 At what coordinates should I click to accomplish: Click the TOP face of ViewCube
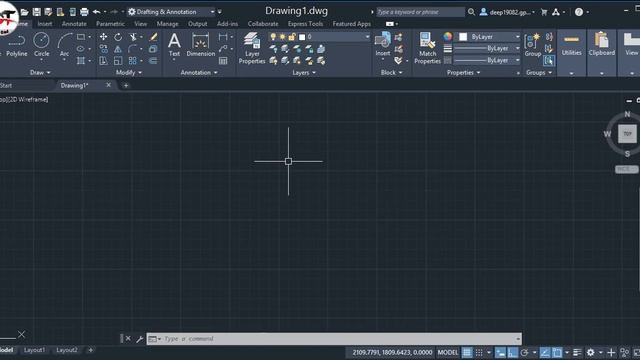tap(627, 134)
